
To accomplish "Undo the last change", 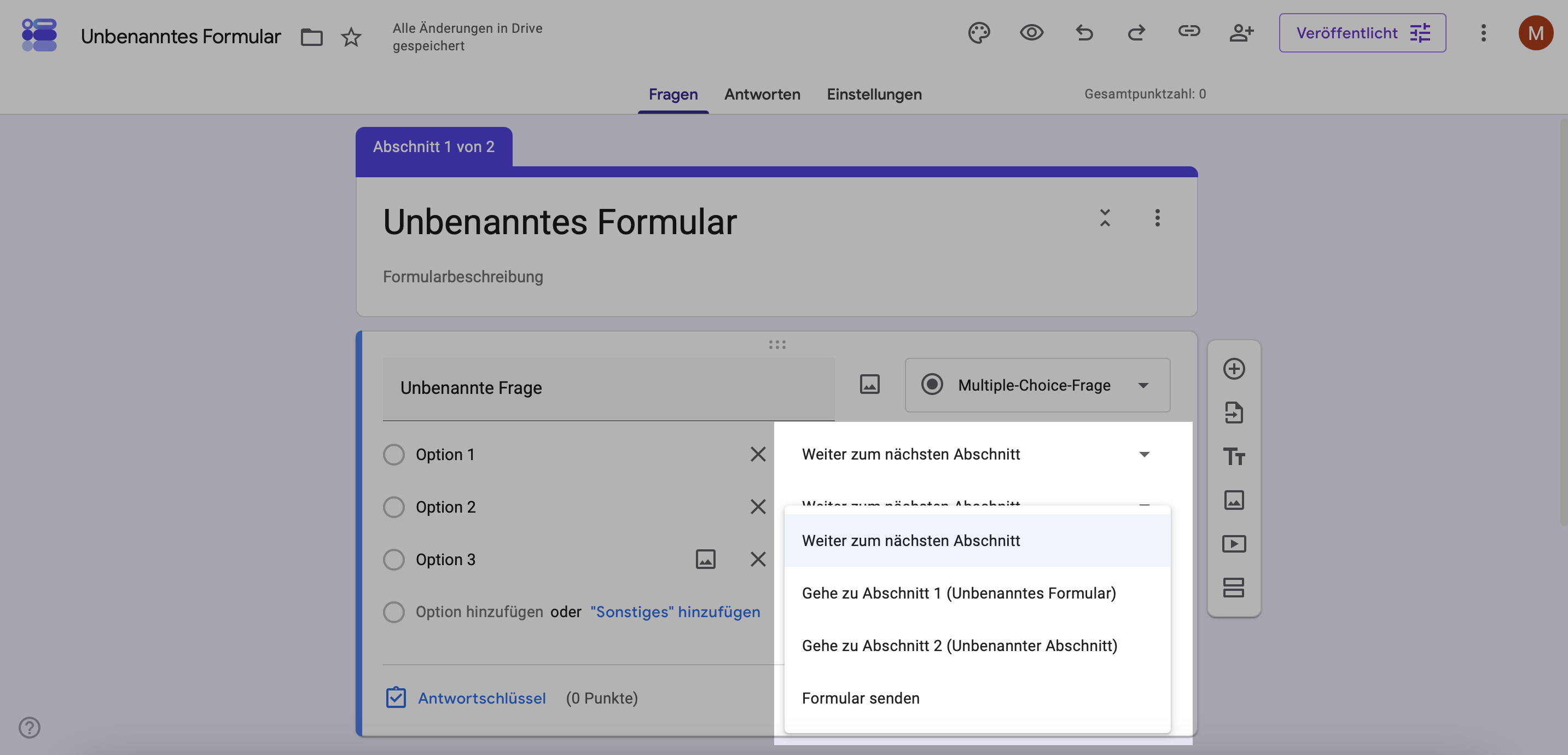I will 1084,33.
